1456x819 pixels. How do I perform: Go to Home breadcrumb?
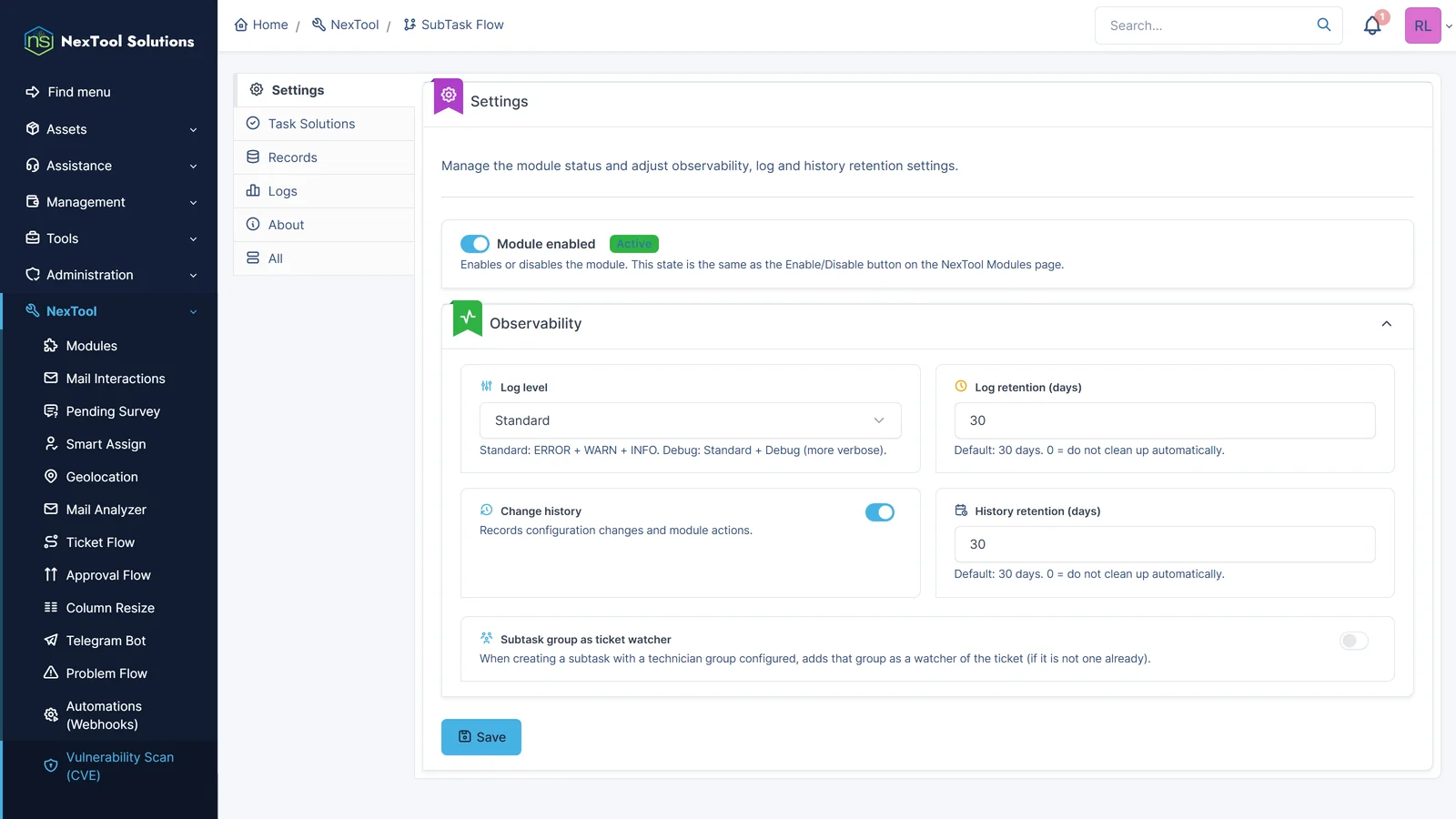[261, 25]
